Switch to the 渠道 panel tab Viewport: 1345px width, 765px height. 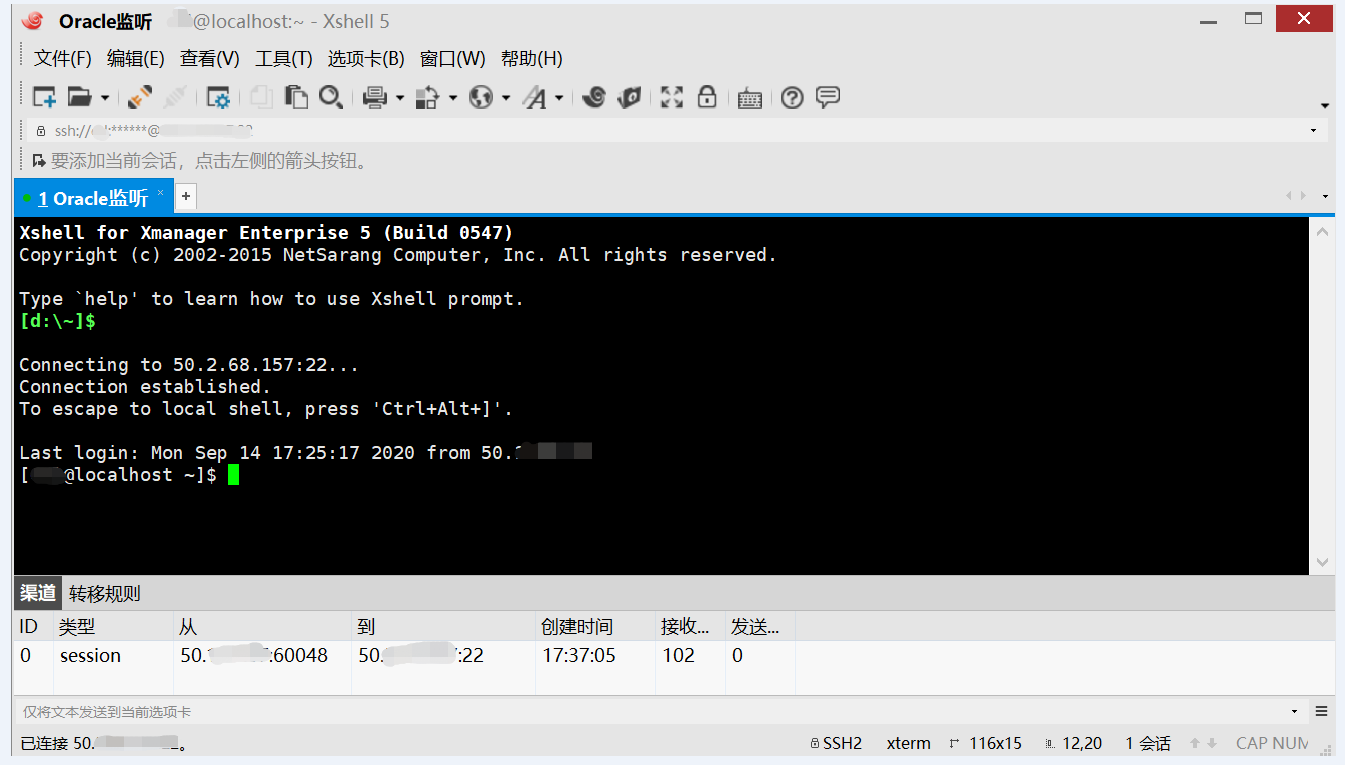pyautogui.click(x=38, y=593)
